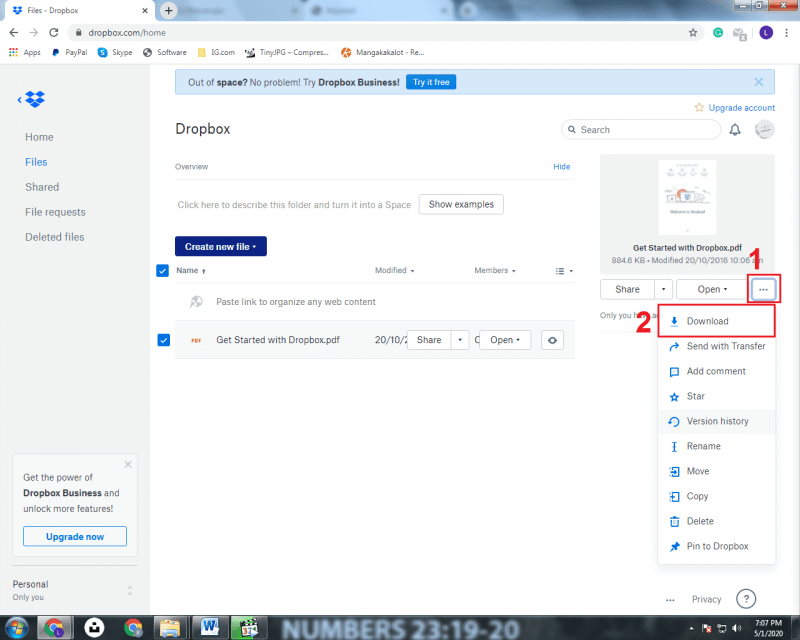Choose Version history in the menu
800x640 pixels.
pyautogui.click(x=717, y=421)
